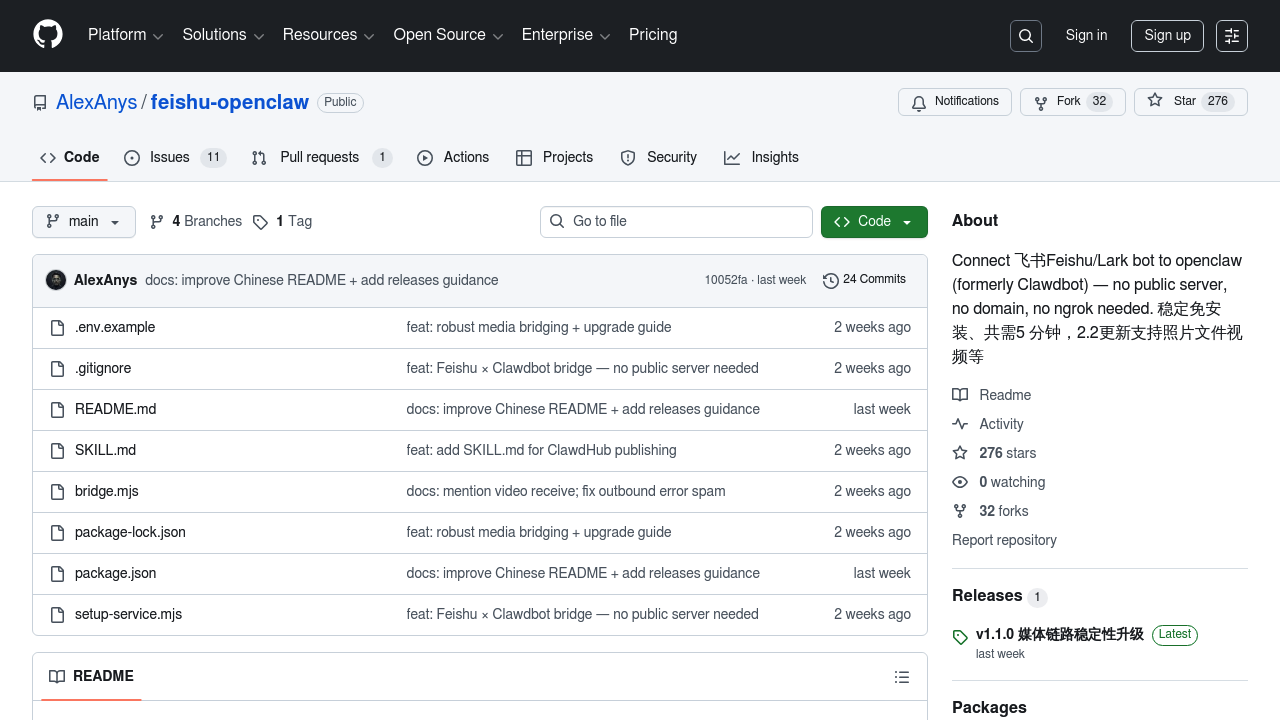
Task: Expand the Platform menu in header
Action: click(125, 35)
